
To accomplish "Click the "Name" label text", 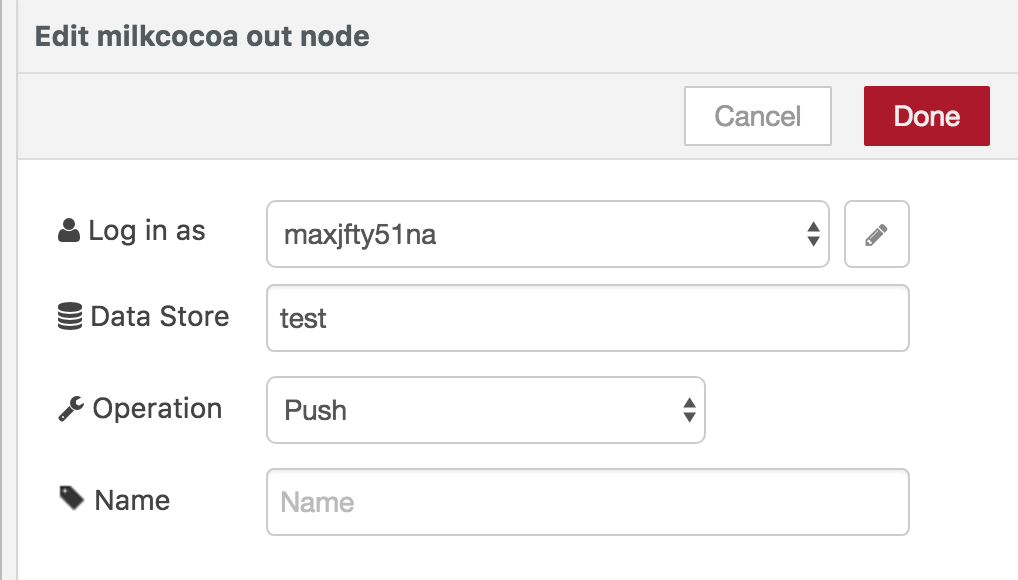I will (x=132, y=500).
